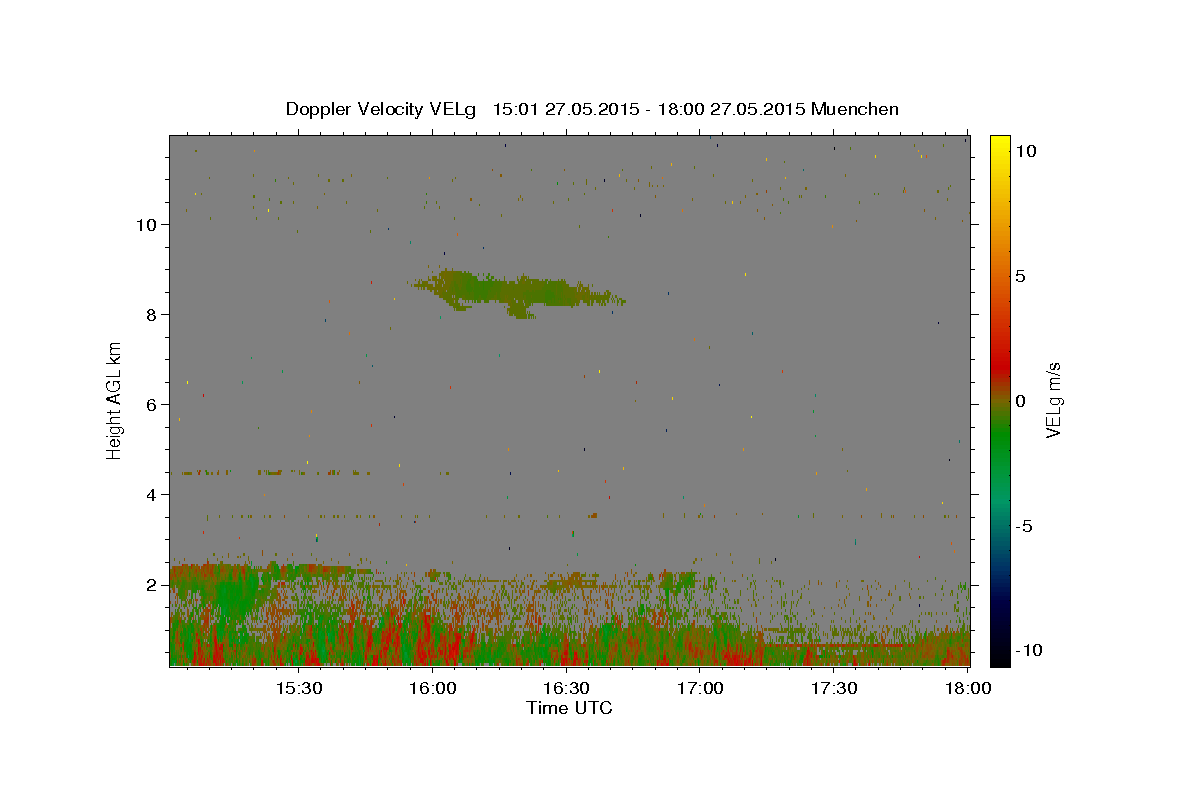Select the 16:00 time tick label
The image size is (1200, 800).
coord(432,688)
